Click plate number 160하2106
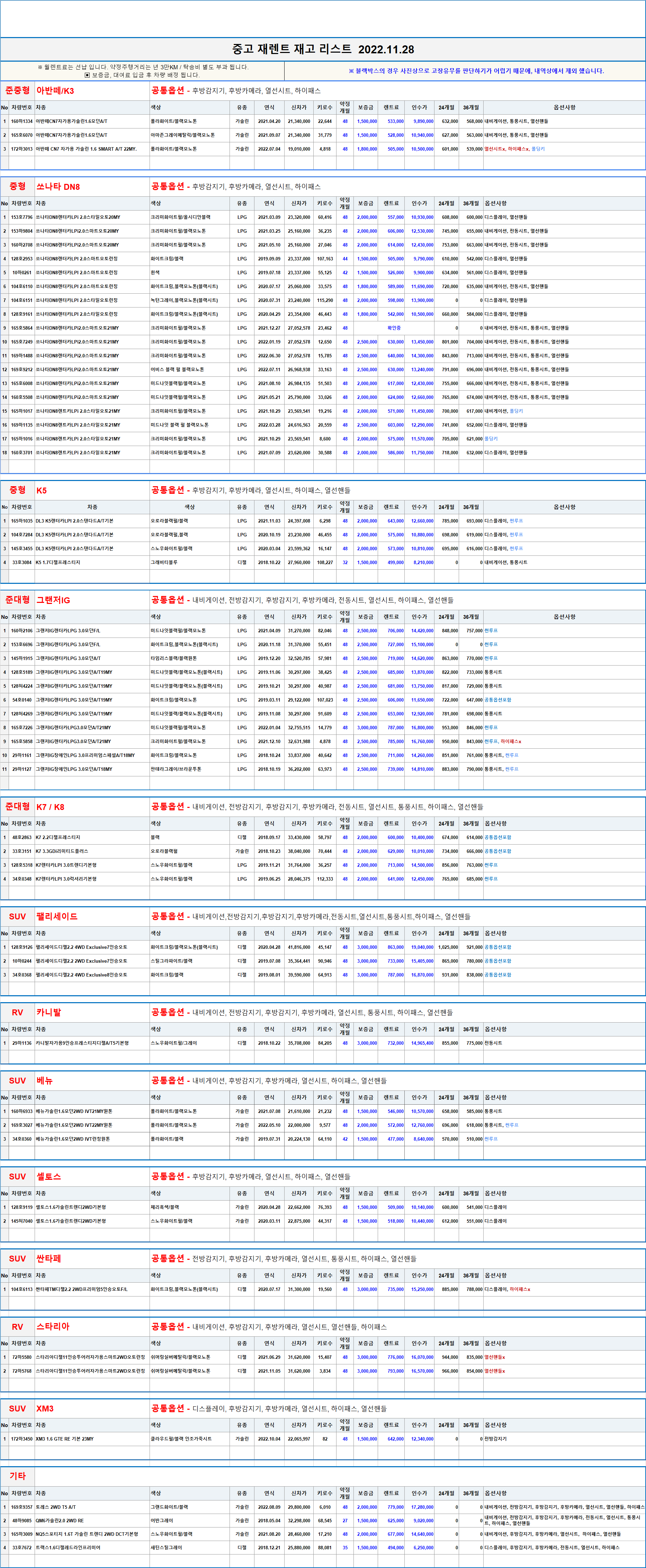Screen dimensions: 646x1568 tap(22, 631)
